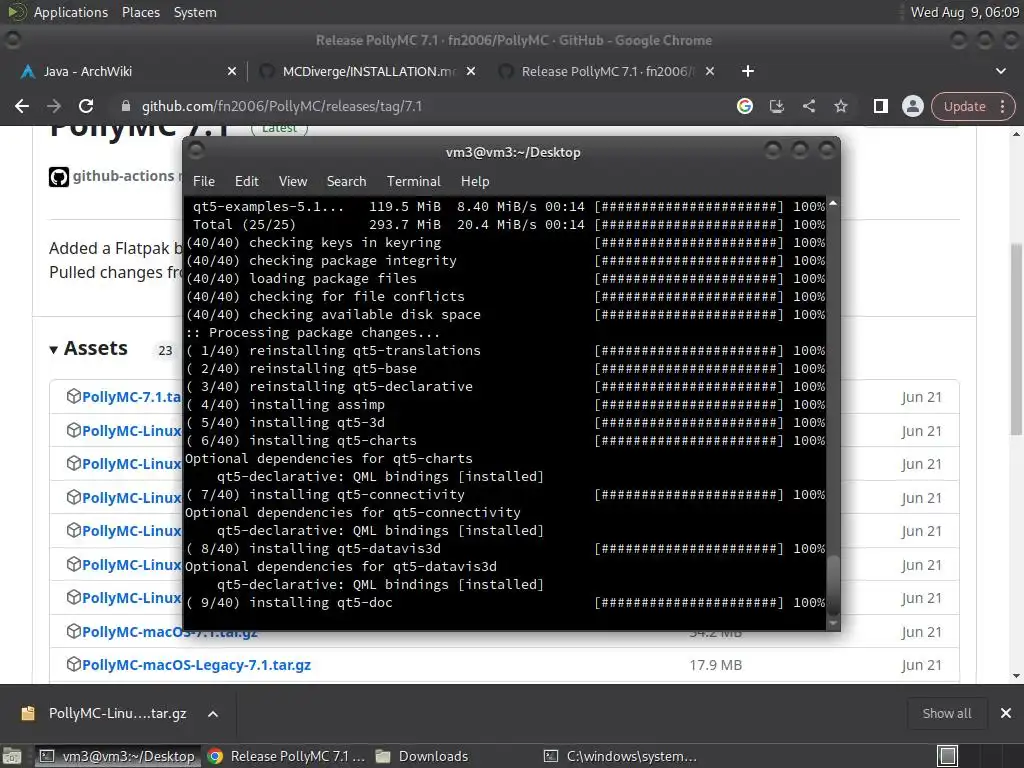Open the downloaded PollyMC-Linu....tar.gz file
Screen dimensions: 1024x768
(118, 713)
